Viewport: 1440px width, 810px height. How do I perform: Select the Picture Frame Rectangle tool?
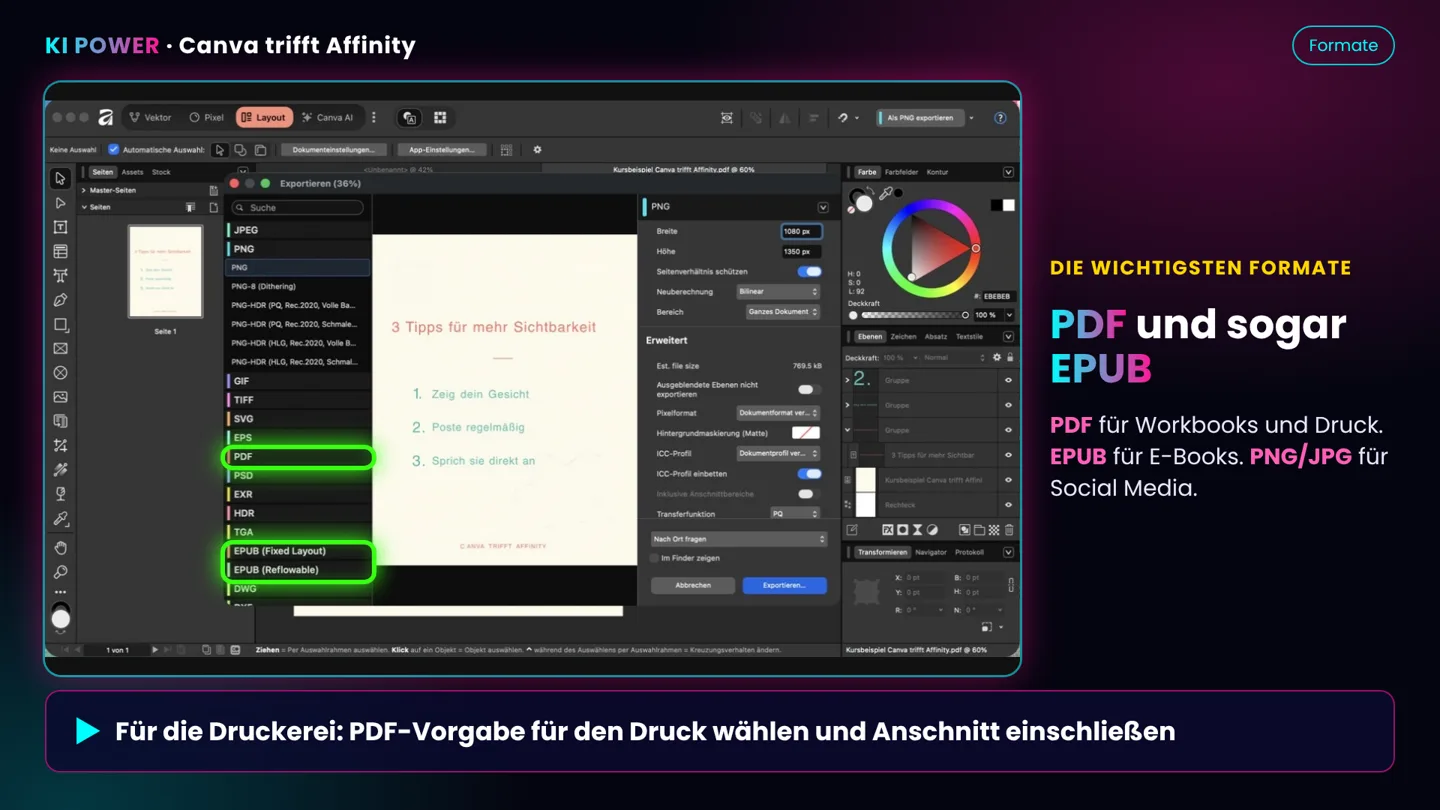tap(60, 349)
